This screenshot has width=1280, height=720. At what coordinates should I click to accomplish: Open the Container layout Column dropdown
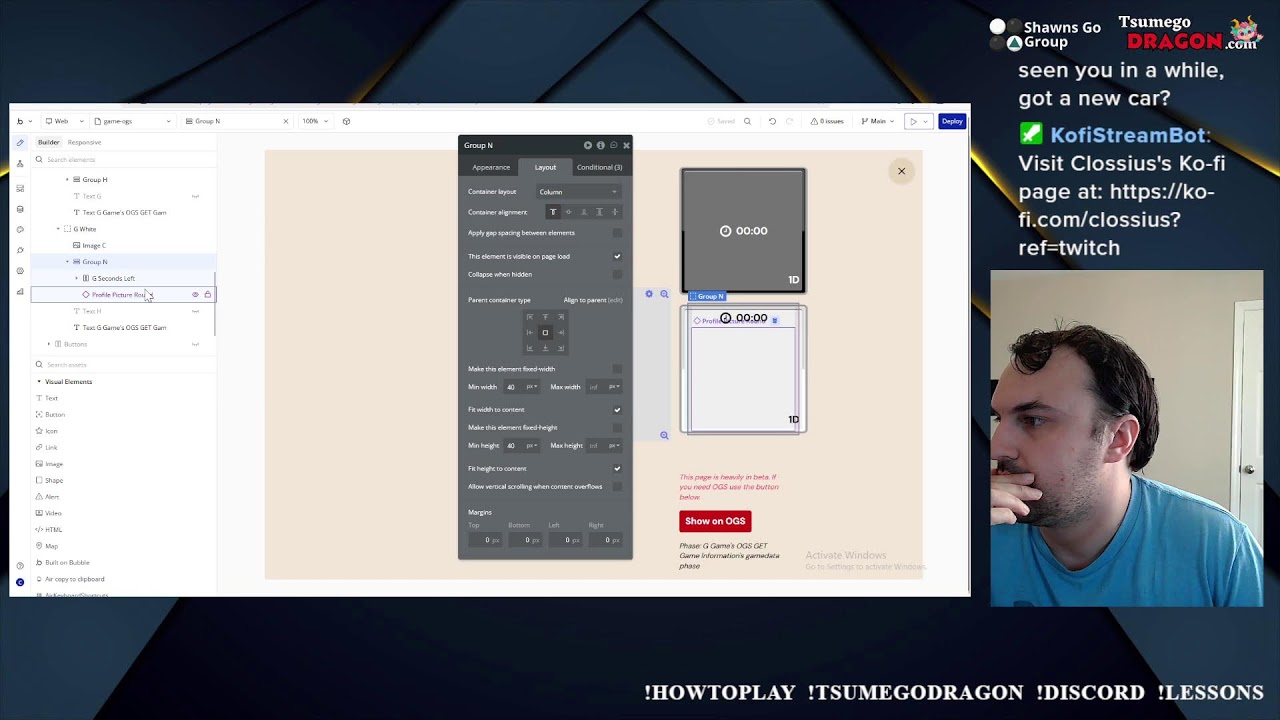tap(579, 192)
